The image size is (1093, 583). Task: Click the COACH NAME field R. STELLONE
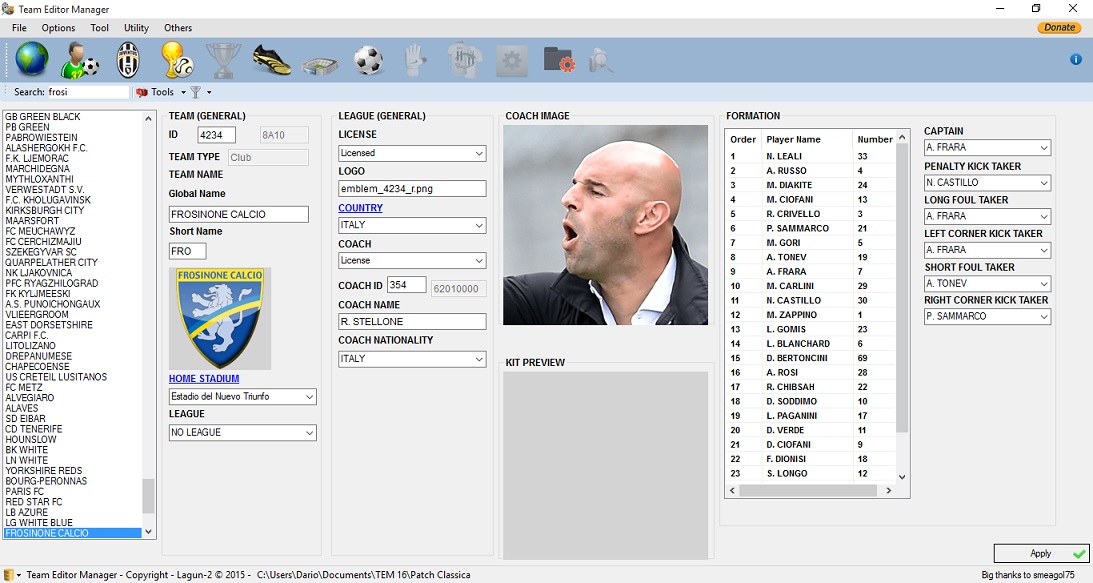(x=412, y=321)
